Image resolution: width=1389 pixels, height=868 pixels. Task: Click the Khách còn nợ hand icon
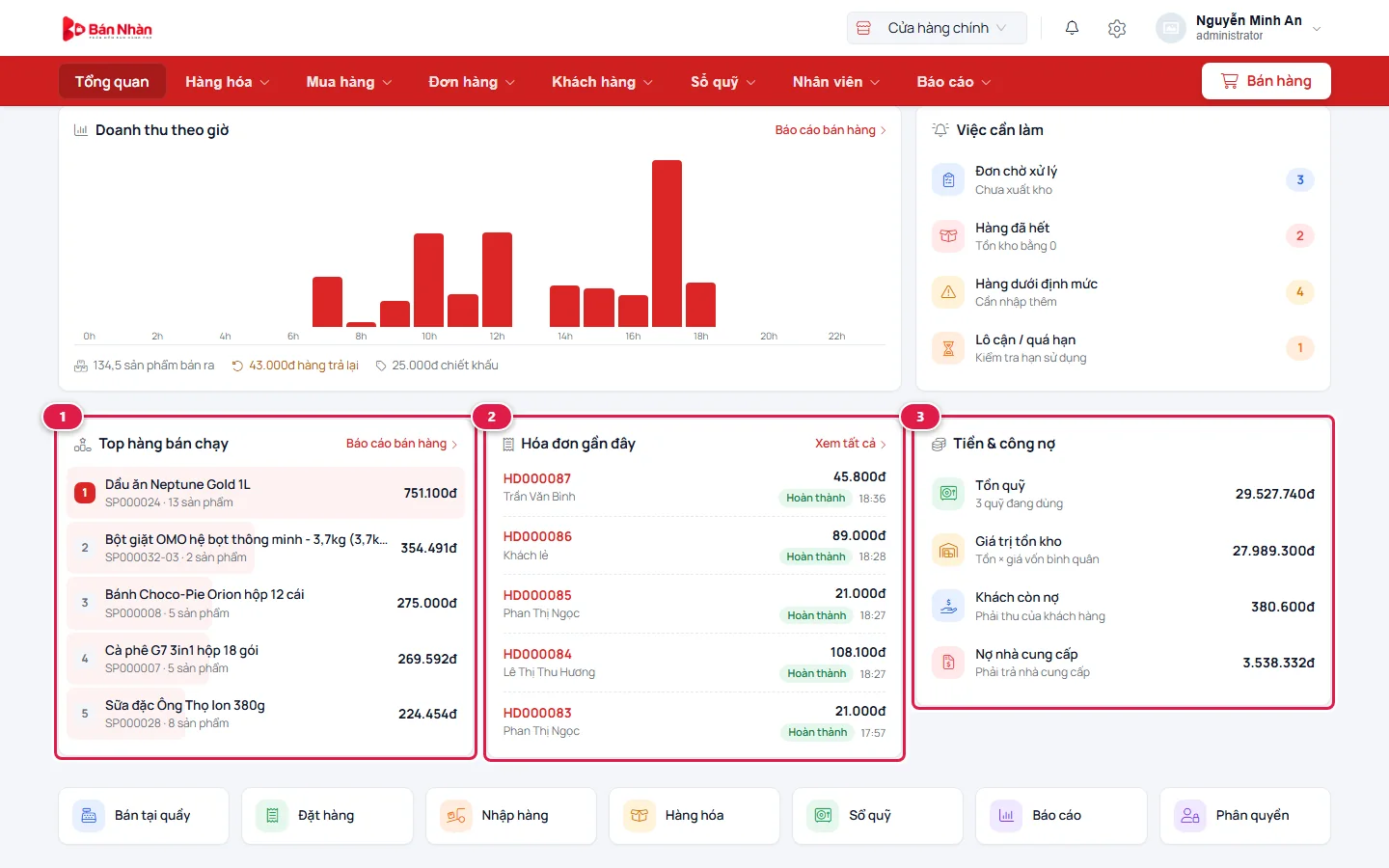pyautogui.click(x=948, y=606)
